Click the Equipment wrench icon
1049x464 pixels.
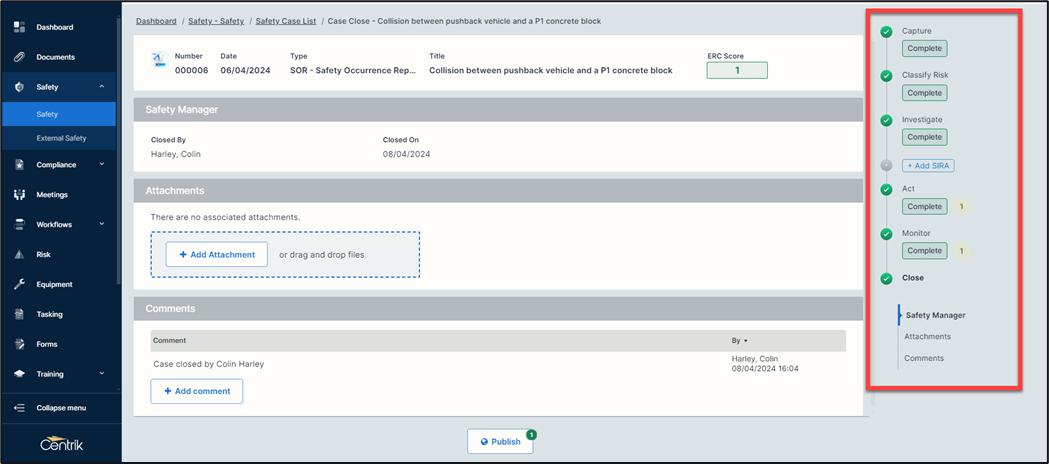tap(19, 285)
